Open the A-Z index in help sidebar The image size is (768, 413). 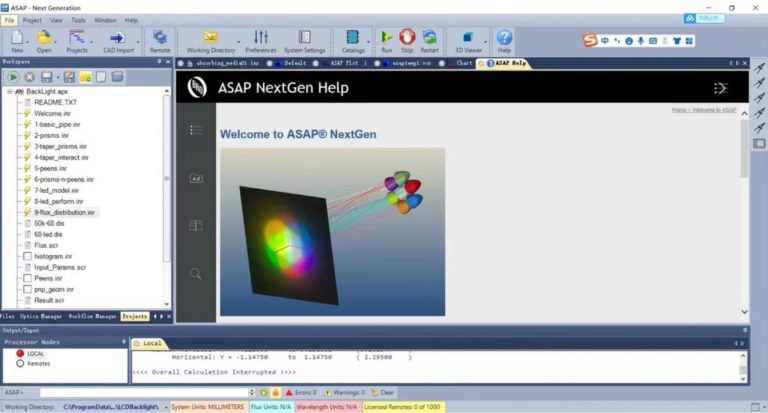point(196,178)
